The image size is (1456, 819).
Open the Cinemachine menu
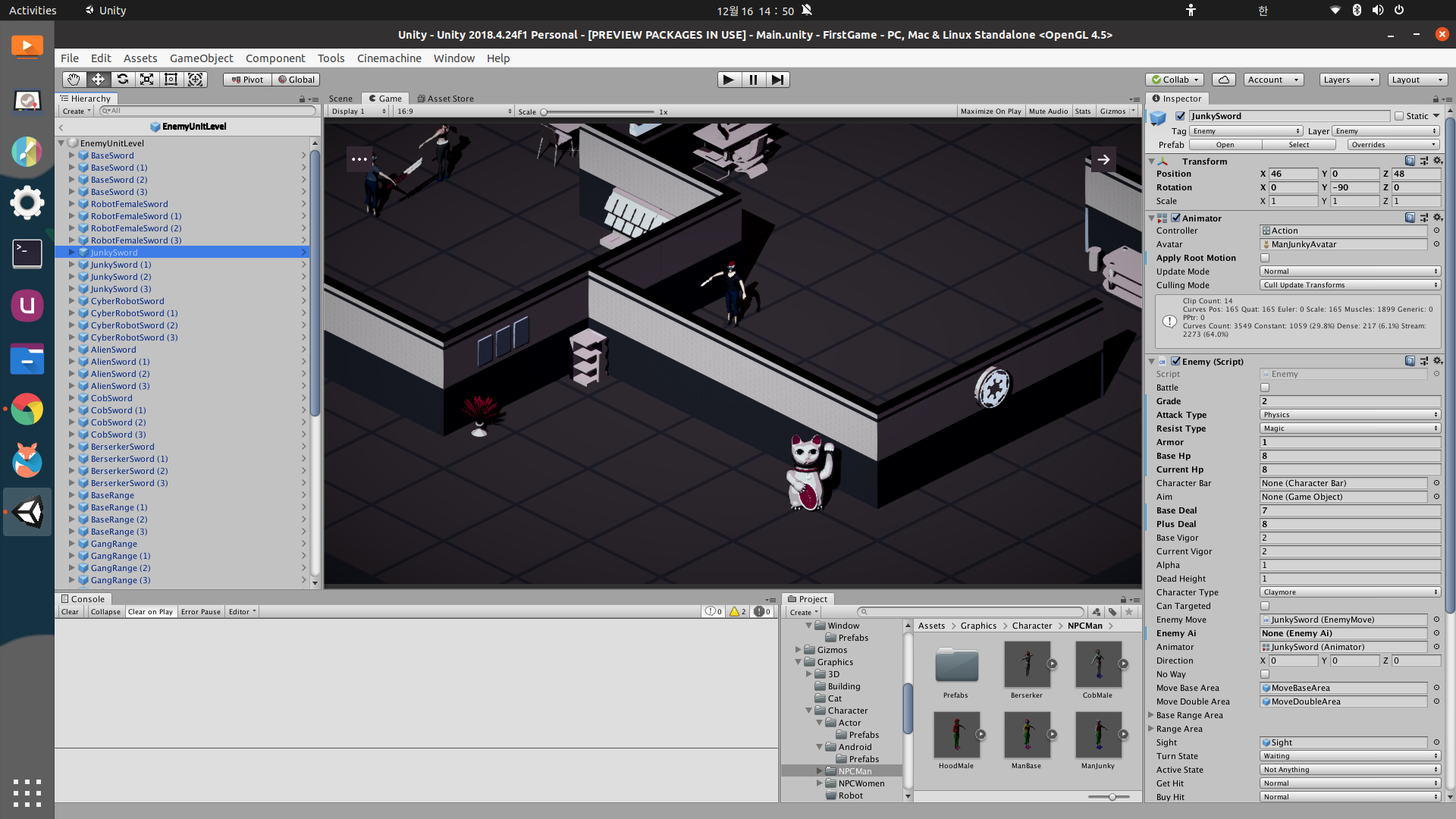coord(389,58)
